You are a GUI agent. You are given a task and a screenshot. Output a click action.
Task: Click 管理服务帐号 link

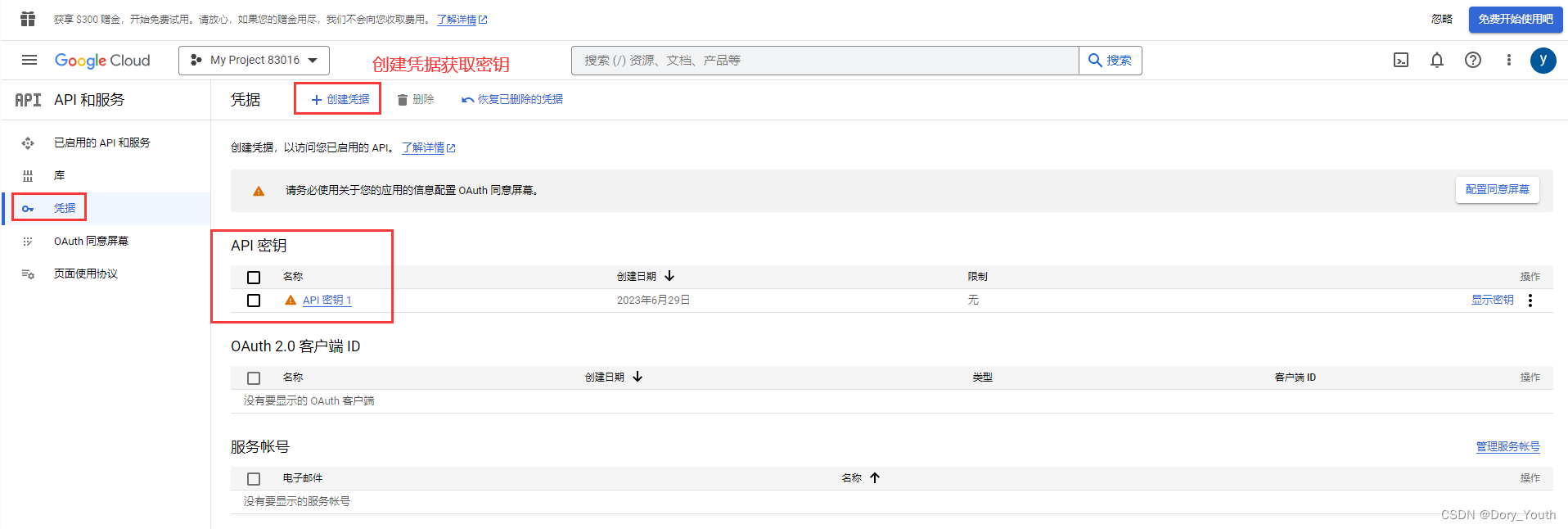(1508, 446)
